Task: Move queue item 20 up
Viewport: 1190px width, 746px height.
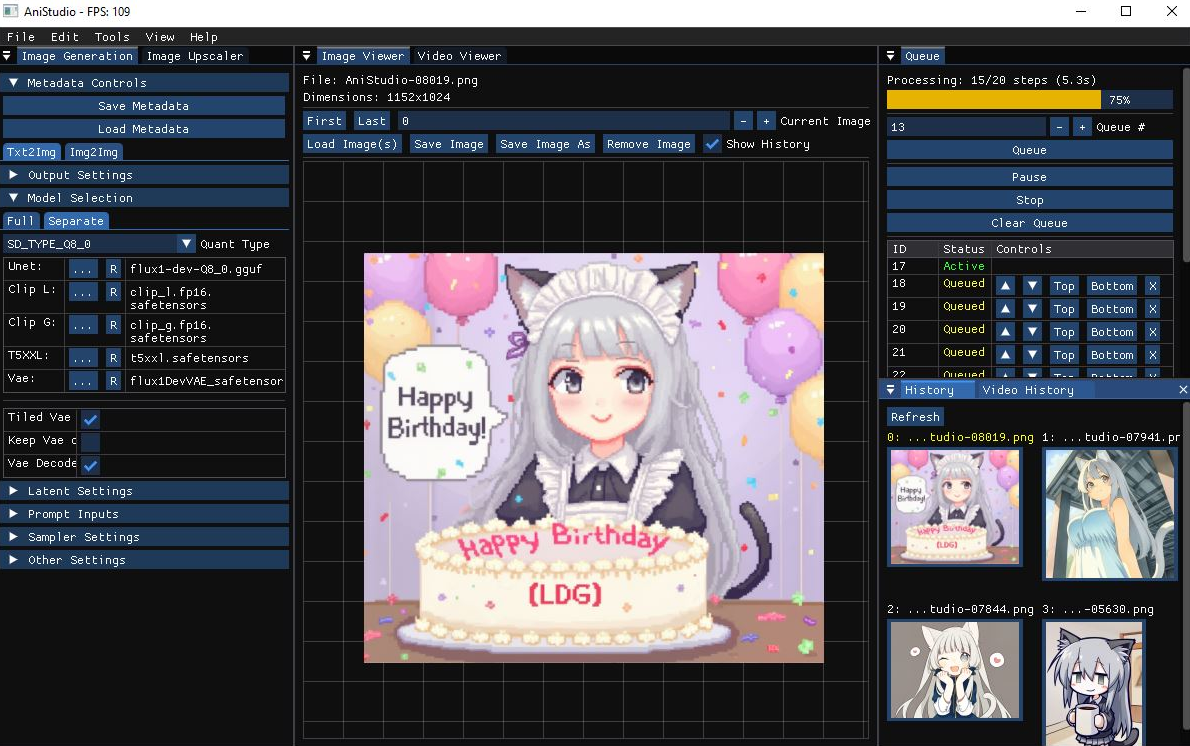Action: point(1006,332)
